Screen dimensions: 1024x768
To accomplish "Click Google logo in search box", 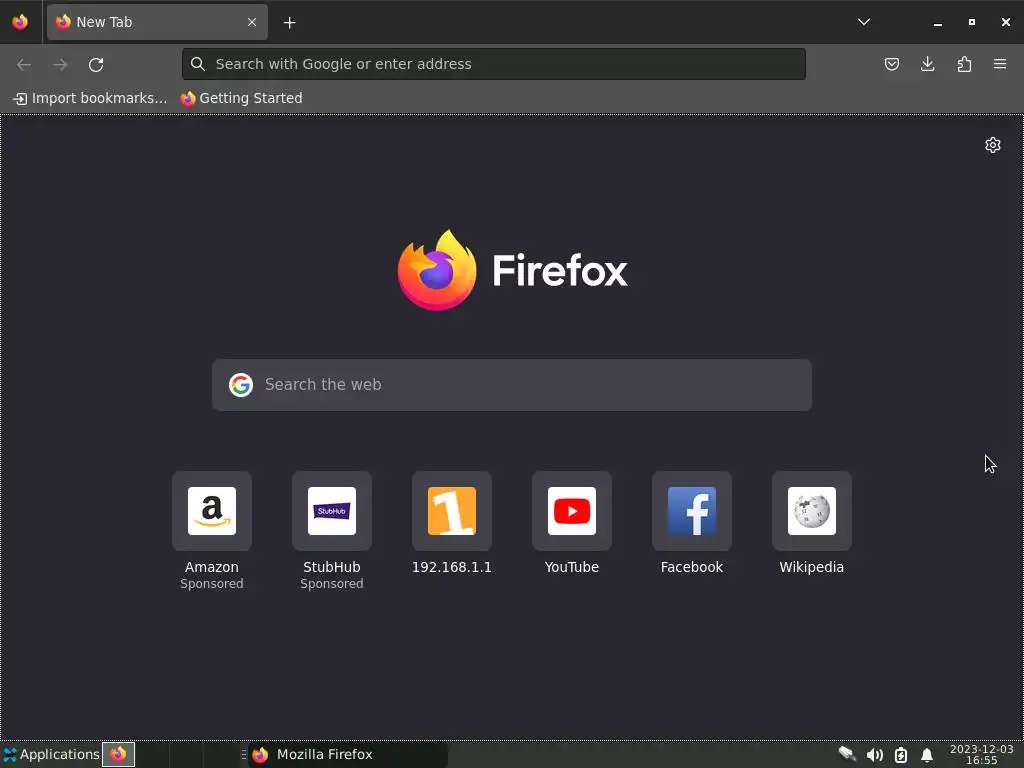I will [x=241, y=385].
